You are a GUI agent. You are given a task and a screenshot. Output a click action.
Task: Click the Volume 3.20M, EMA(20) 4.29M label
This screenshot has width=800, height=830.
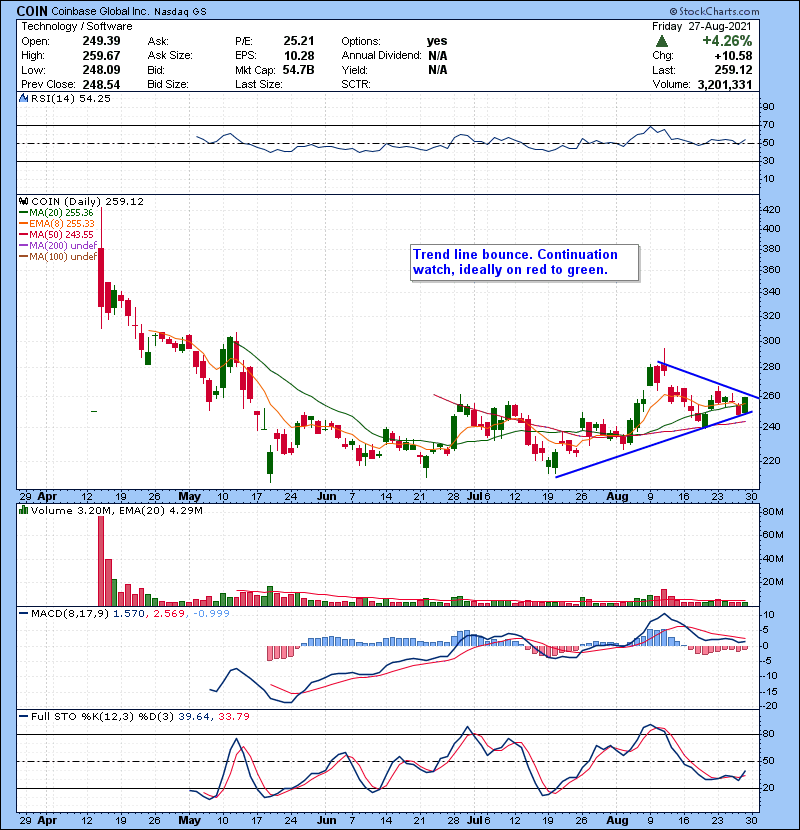pos(116,510)
